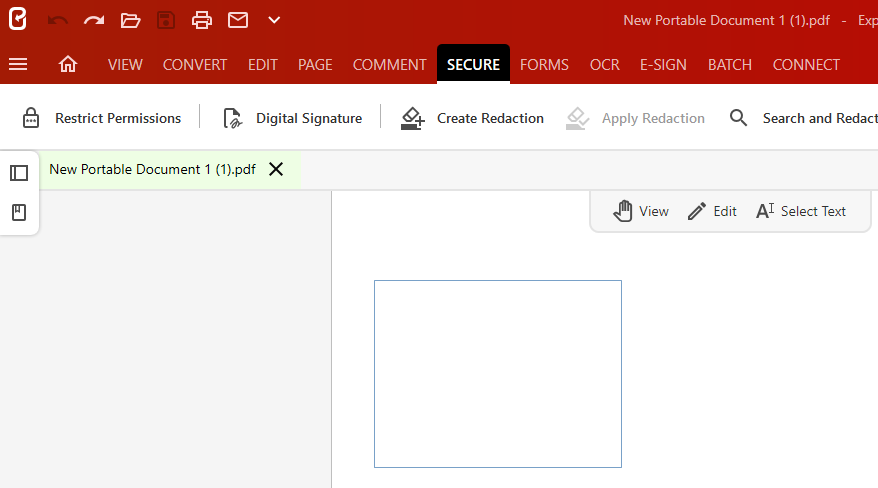The width and height of the screenshot is (878, 488).
Task: Open the COMMENT ribbon tab
Action: tap(390, 65)
